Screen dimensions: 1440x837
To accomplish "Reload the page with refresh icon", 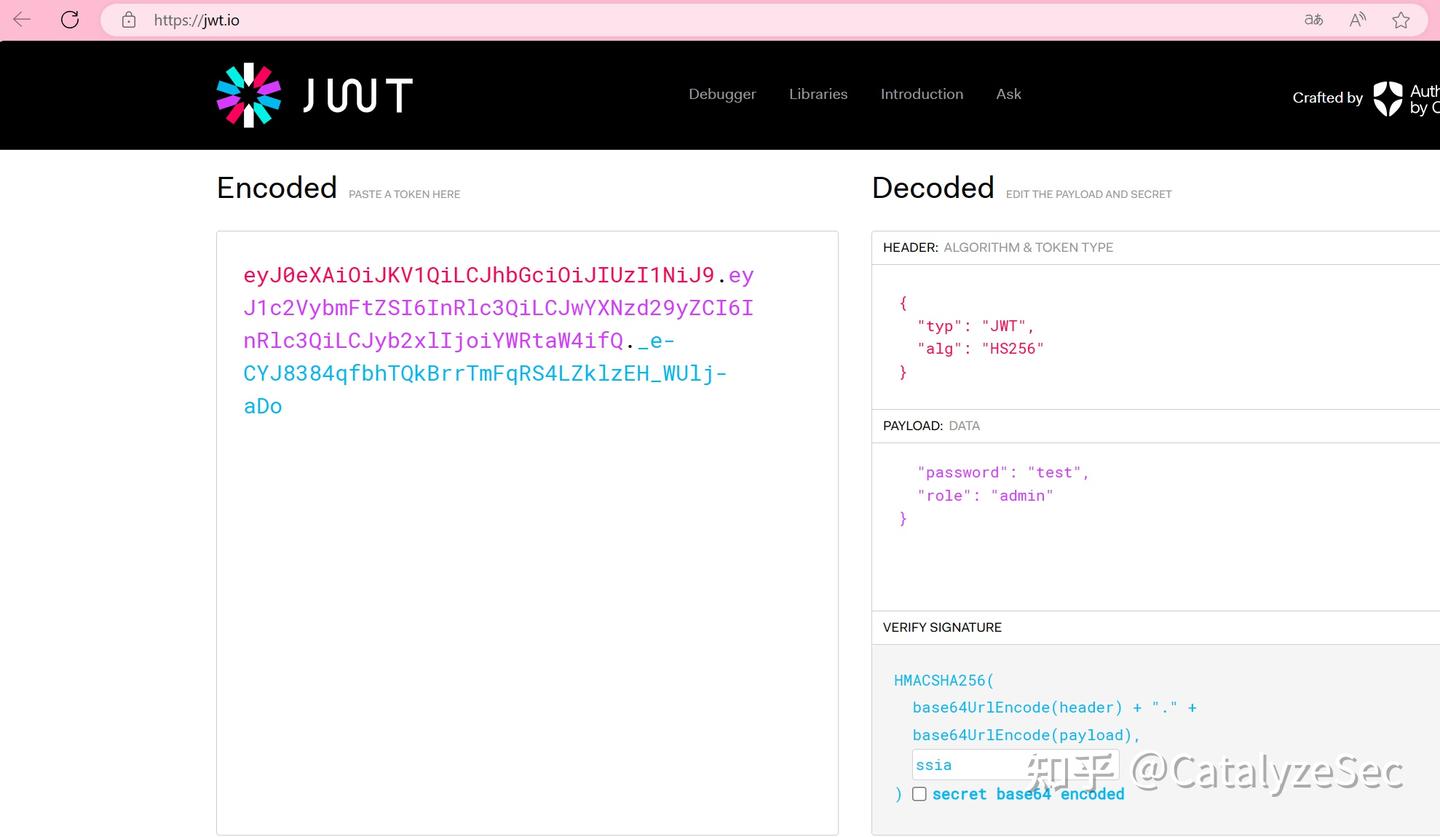I will (x=70, y=20).
